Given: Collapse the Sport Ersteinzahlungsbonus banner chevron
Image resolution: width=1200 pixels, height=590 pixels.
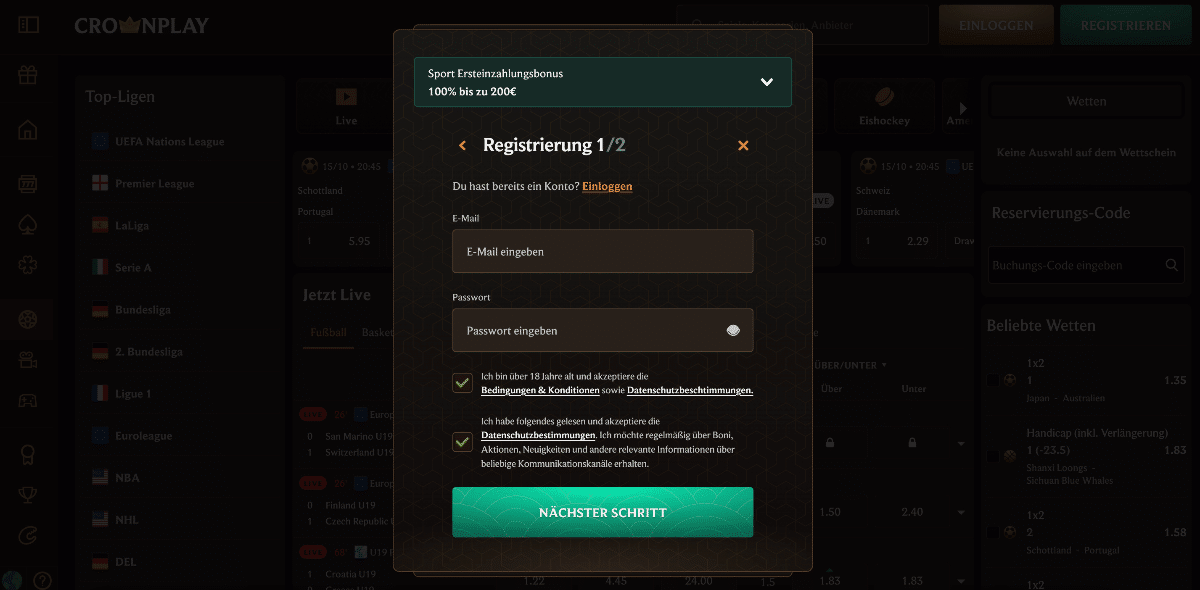Looking at the screenshot, I should tap(765, 81).
